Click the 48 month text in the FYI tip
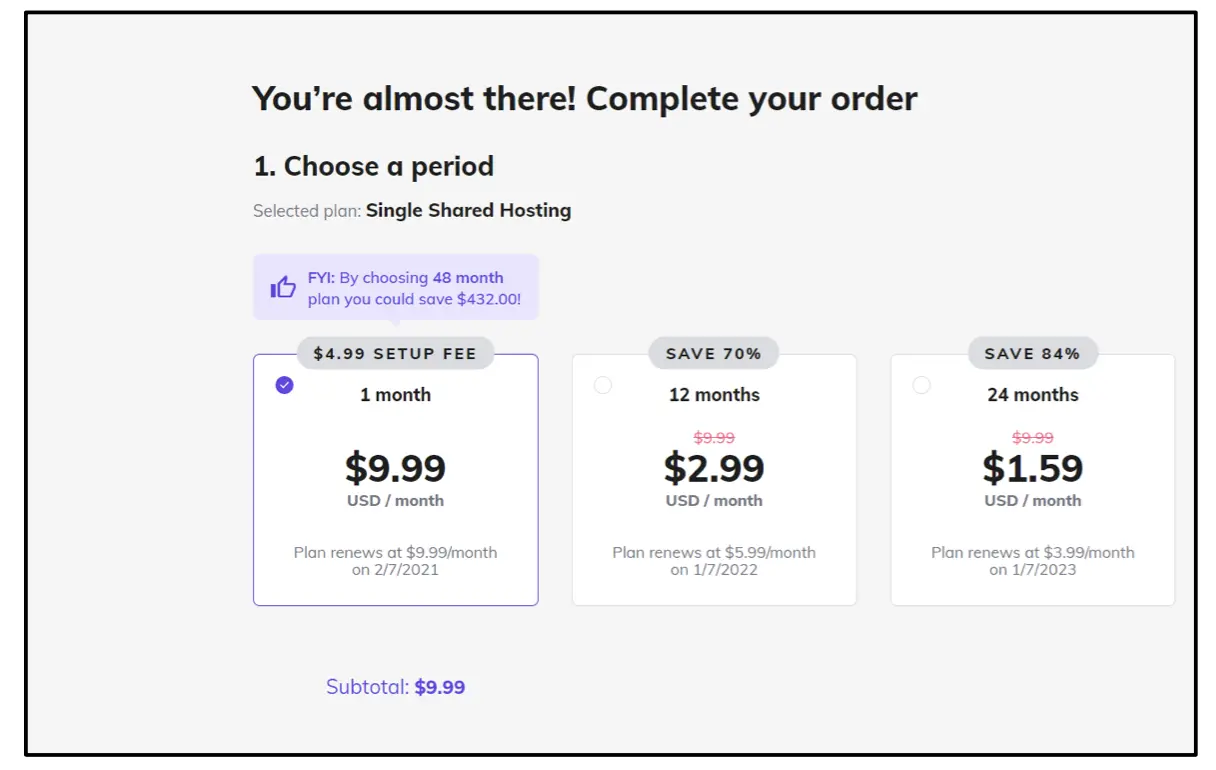1216x770 pixels. coord(468,278)
